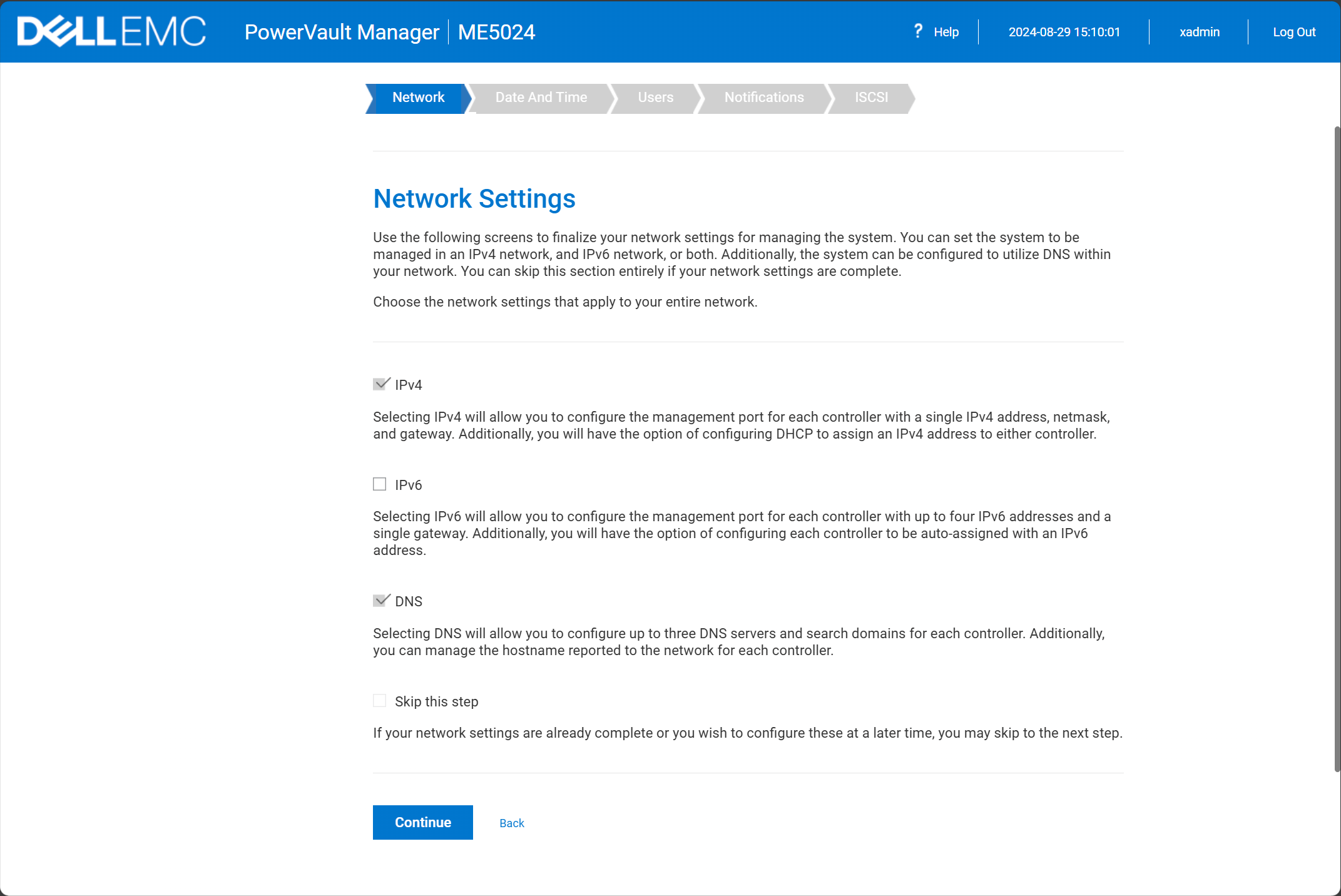Click the Back link

pos(511,823)
